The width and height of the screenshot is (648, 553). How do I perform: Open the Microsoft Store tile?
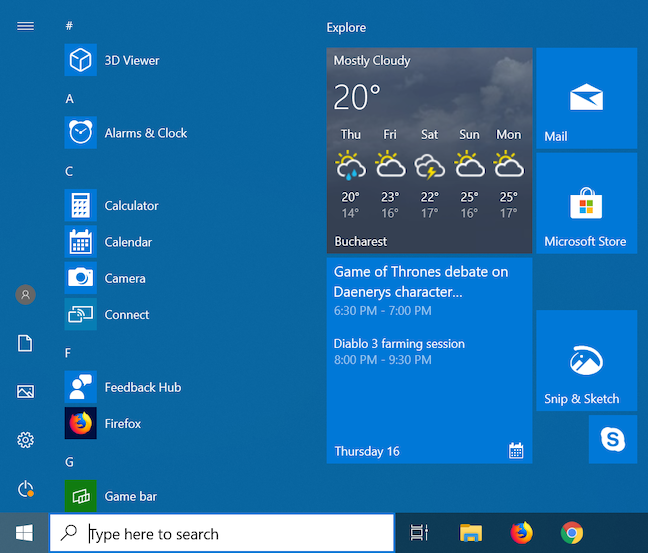586,203
